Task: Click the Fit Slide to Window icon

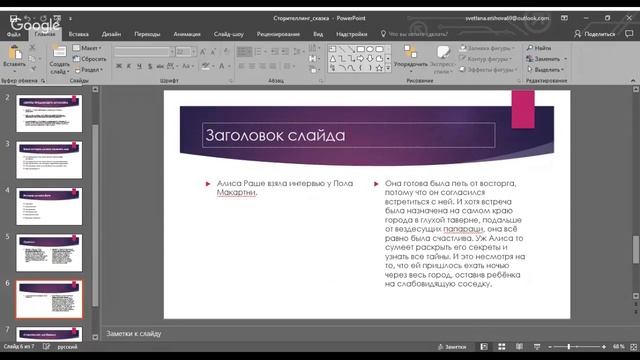Action: [x=633, y=347]
